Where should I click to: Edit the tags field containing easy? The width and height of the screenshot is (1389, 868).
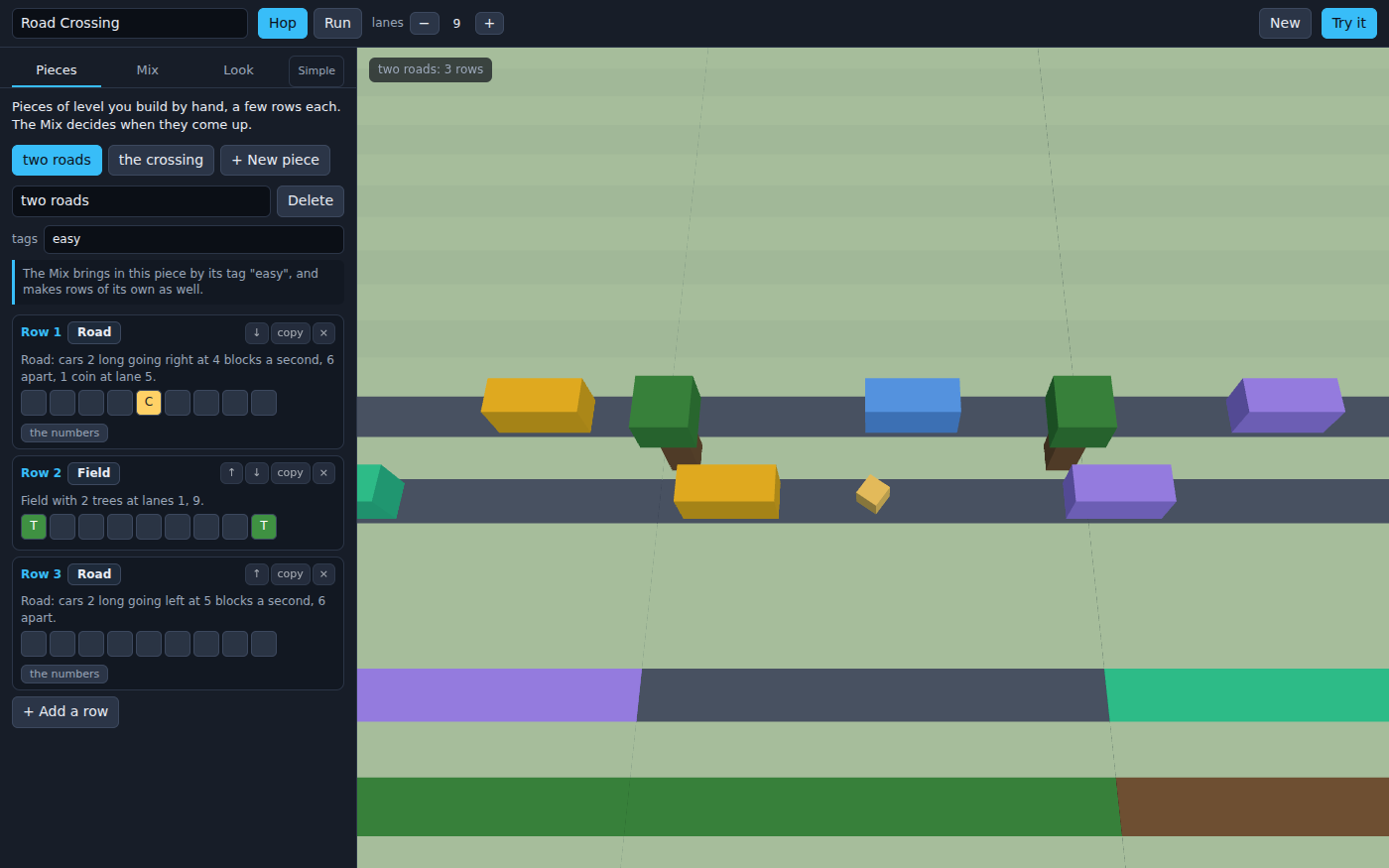pyautogui.click(x=193, y=239)
